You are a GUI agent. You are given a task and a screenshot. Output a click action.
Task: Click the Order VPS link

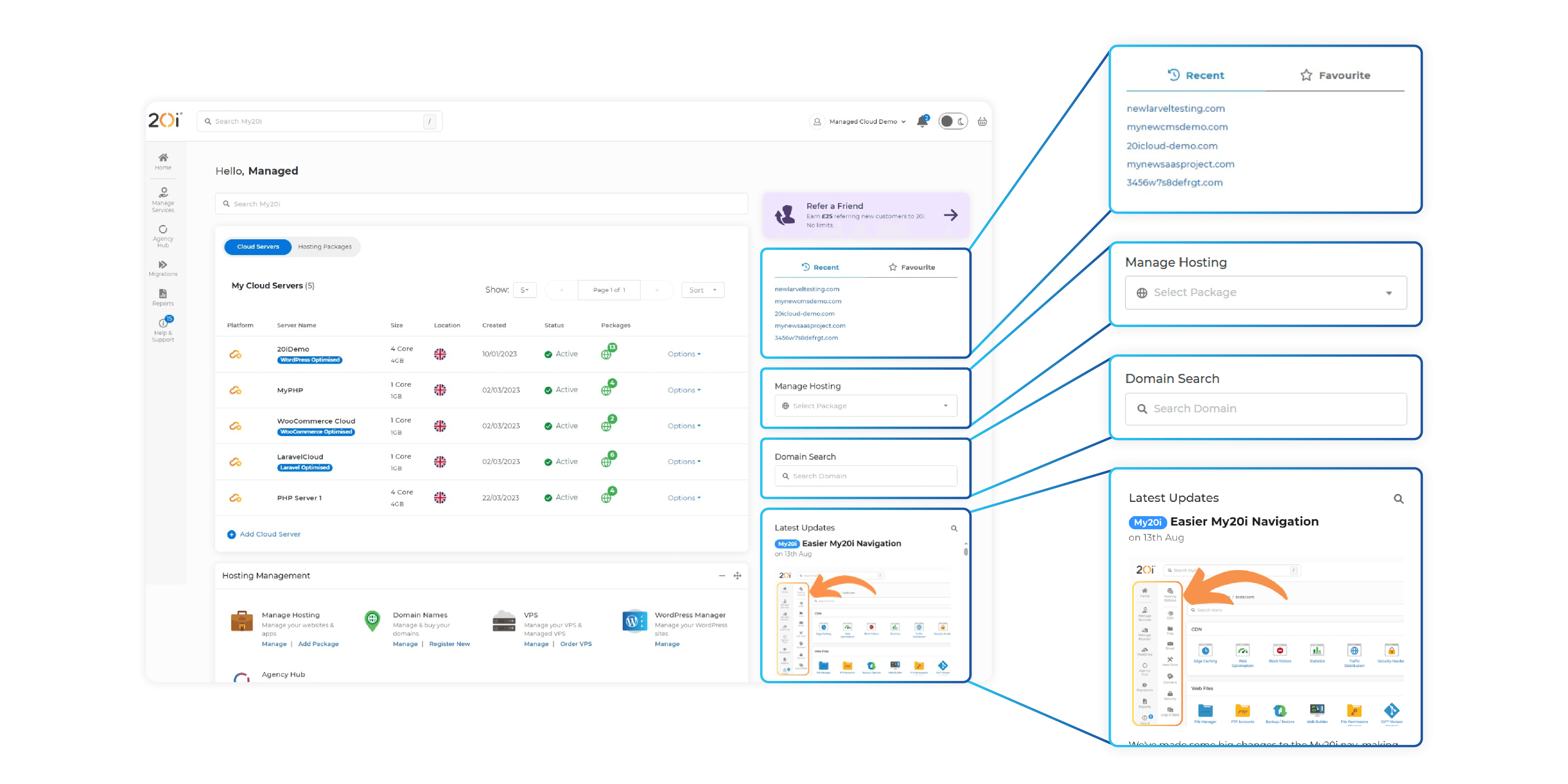(x=575, y=644)
